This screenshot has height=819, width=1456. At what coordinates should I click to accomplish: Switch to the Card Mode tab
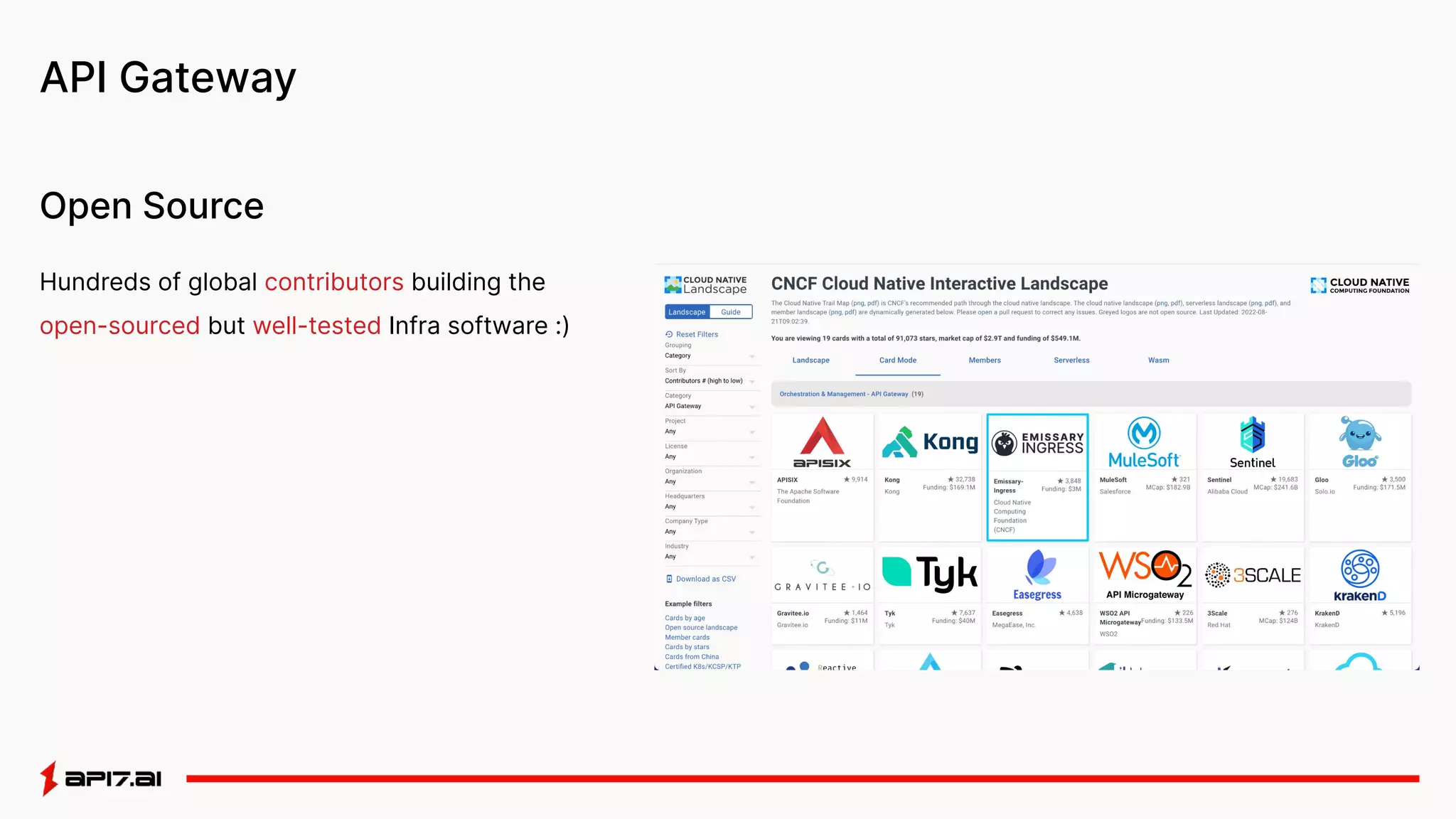click(898, 360)
